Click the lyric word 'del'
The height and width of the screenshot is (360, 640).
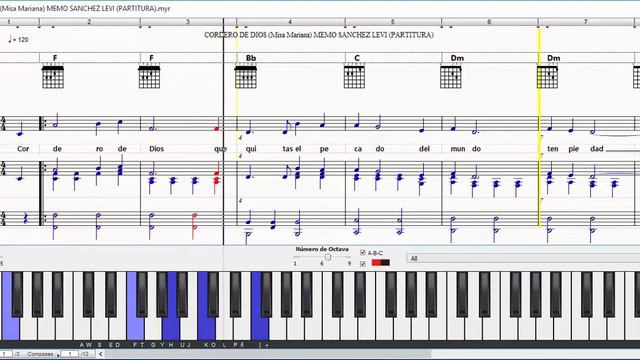pyautogui.click(x=424, y=149)
